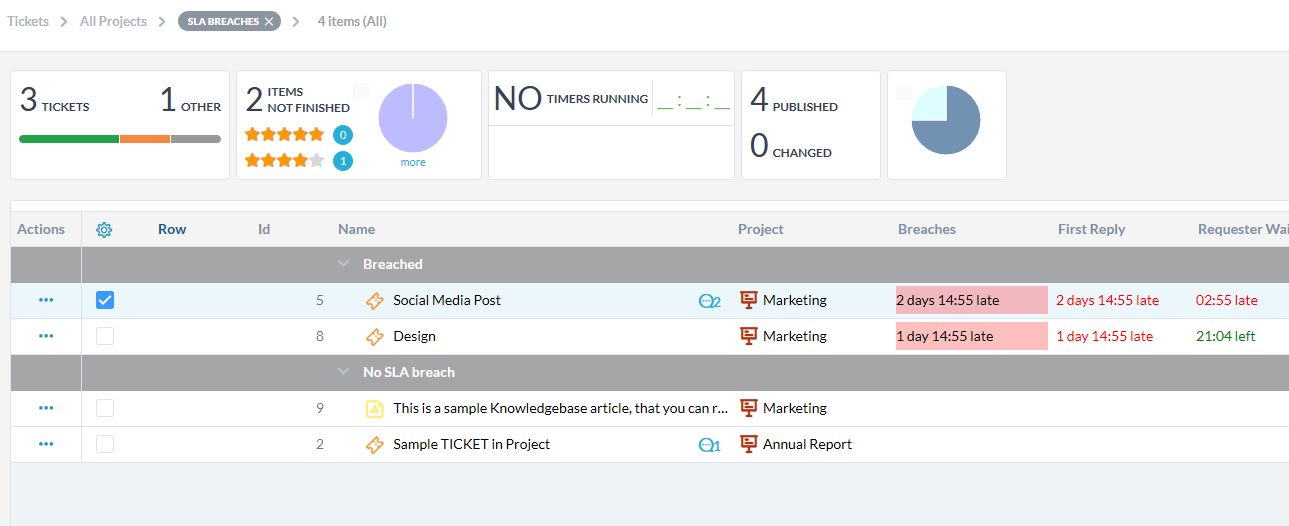The width and height of the screenshot is (1289, 526).
Task: Open the Tickets breadcrumb link
Action: tap(28, 21)
